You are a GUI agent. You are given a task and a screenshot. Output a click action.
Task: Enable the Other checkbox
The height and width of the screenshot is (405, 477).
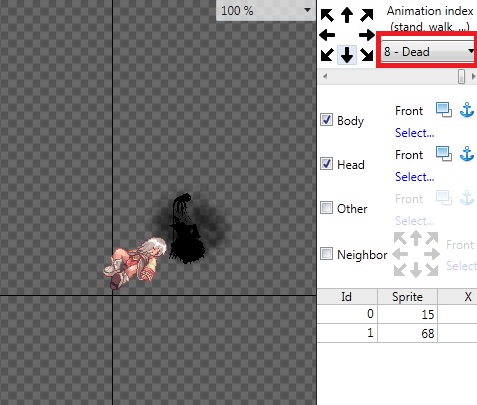coord(326,208)
